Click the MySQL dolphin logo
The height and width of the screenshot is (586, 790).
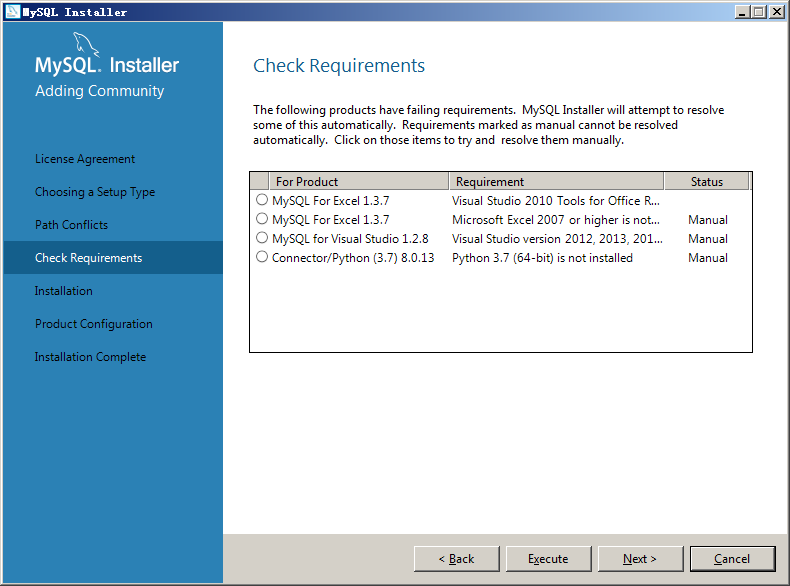[86, 44]
